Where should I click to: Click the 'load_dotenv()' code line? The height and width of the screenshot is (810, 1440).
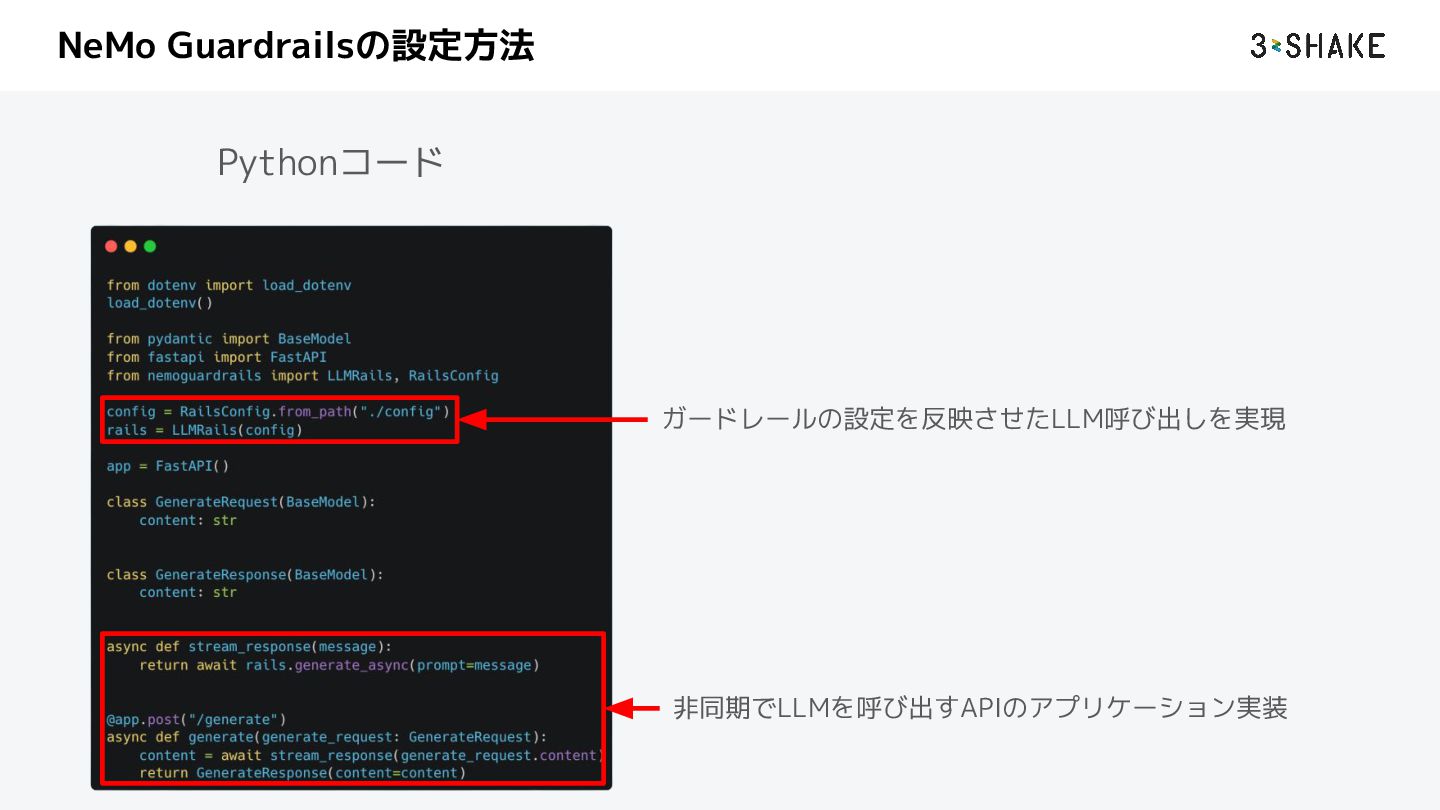click(x=160, y=303)
